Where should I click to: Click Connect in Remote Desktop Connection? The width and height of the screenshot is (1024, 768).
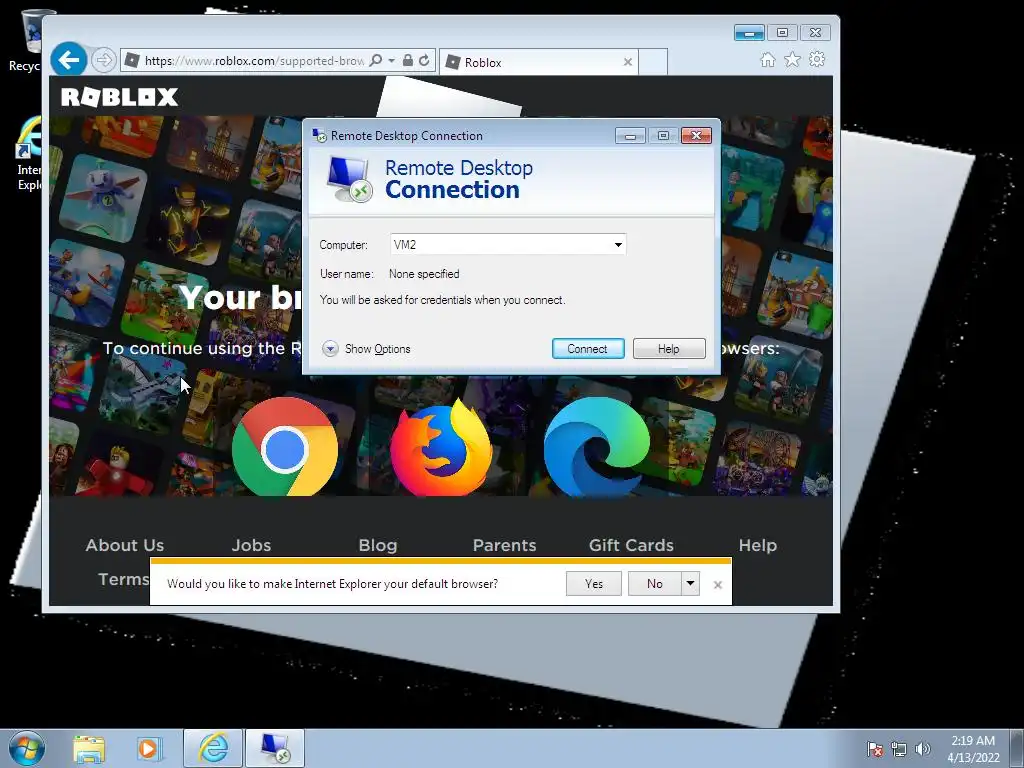click(x=588, y=349)
